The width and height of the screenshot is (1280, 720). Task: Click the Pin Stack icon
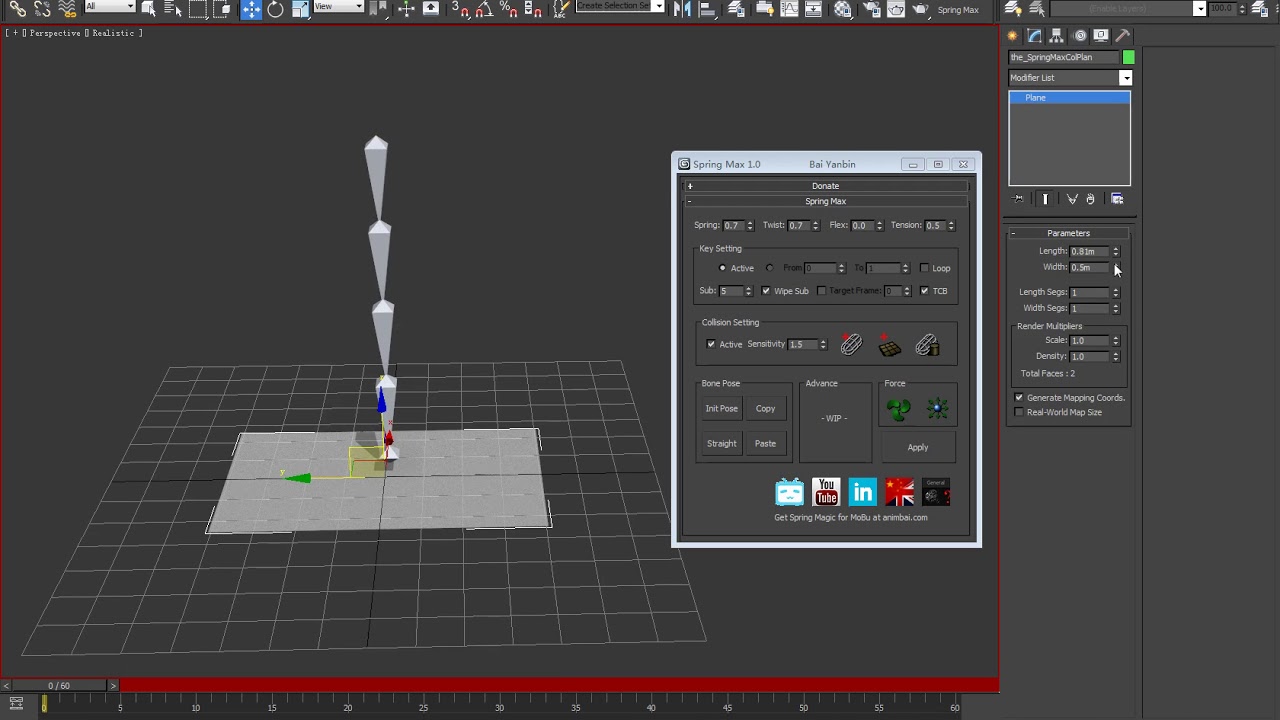(1019, 199)
